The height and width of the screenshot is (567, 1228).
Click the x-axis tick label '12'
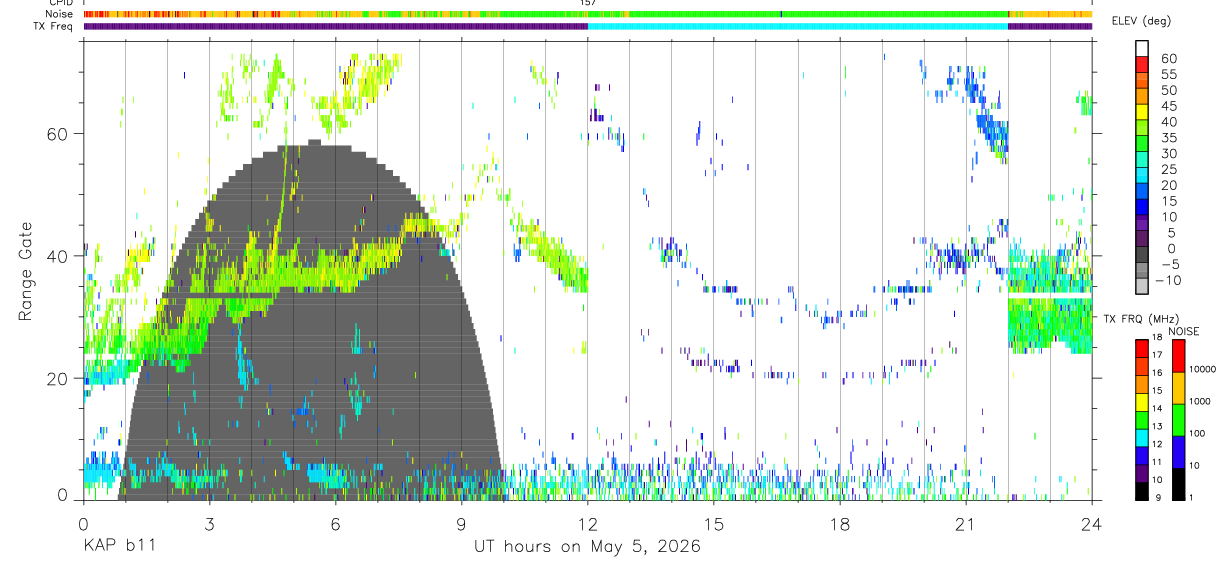click(587, 524)
